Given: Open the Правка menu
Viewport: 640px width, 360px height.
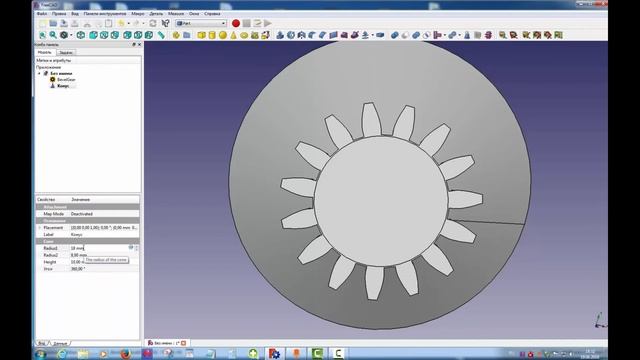Looking at the screenshot, I should pos(59,13).
